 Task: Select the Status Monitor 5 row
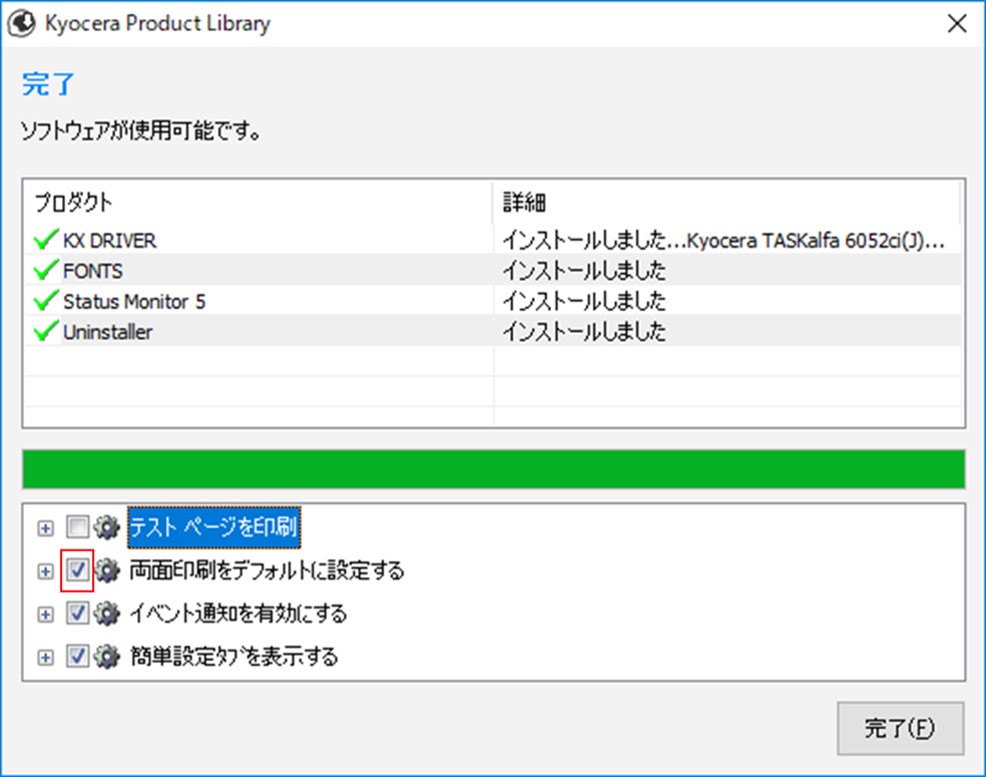click(x=494, y=300)
